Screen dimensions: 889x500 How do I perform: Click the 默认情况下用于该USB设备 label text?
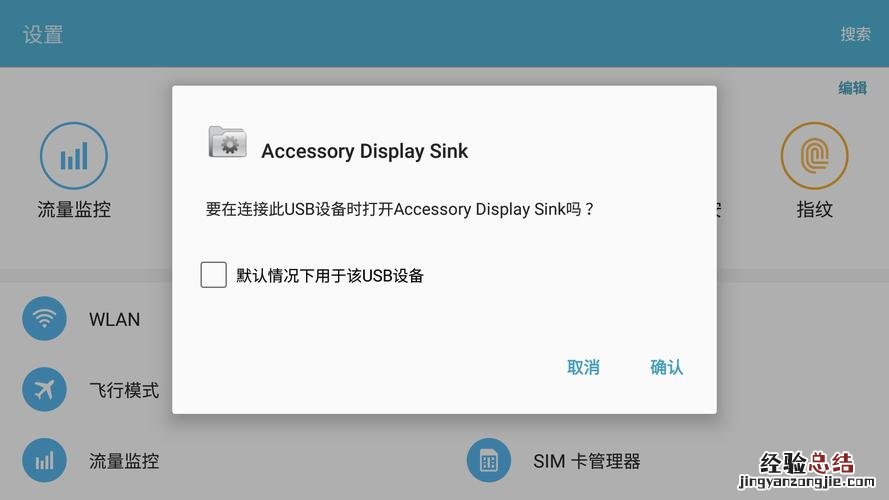pos(330,276)
